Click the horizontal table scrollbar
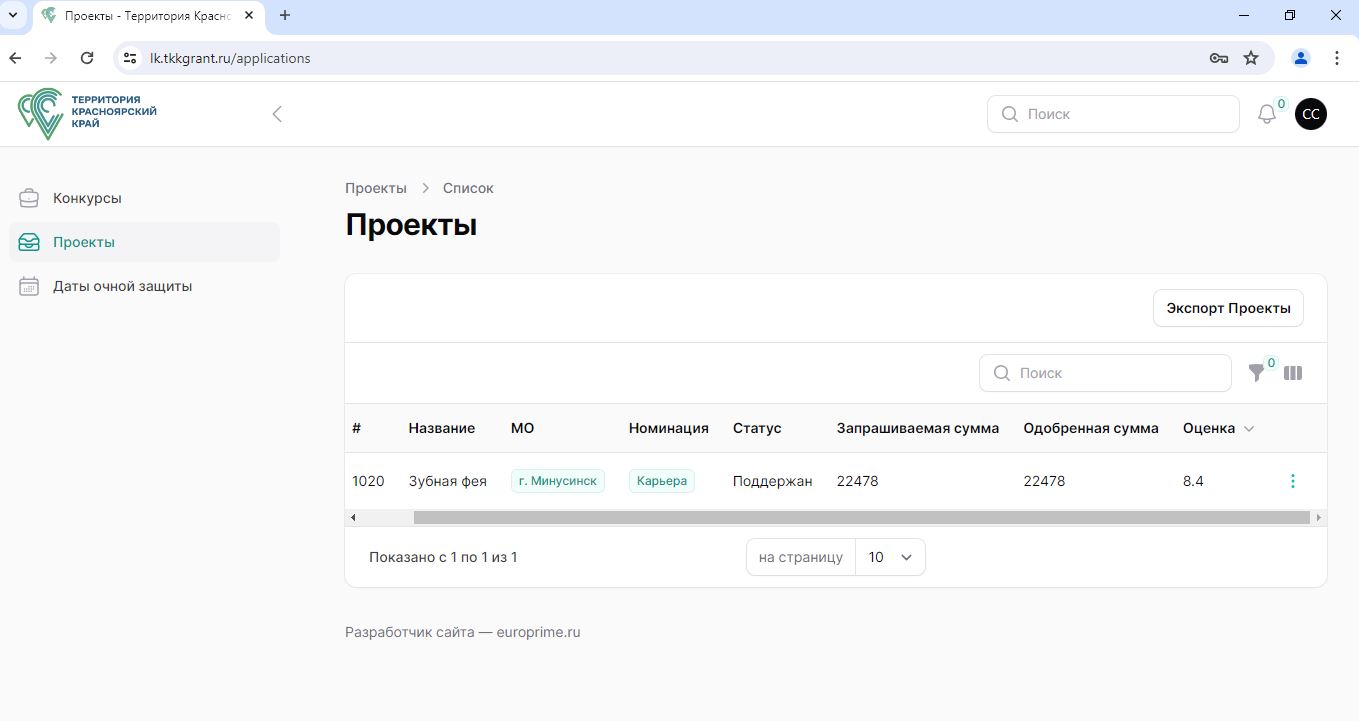This screenshot has width=1359, height=721. click(x=861, y=518)
